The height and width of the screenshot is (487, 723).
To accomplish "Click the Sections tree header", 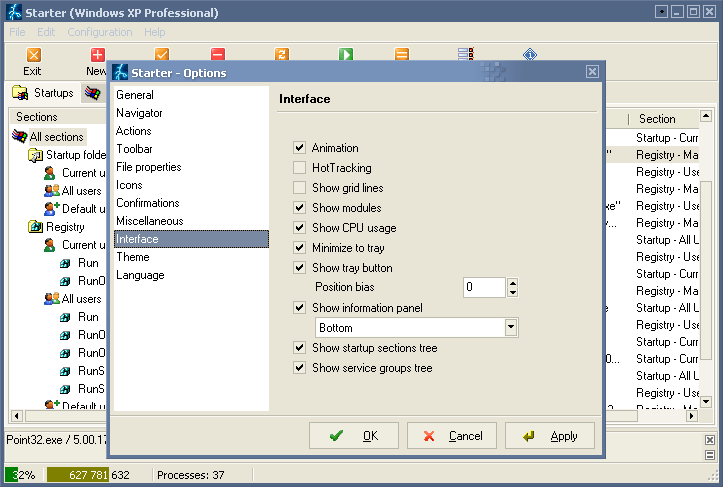I will tap(59, 117).
